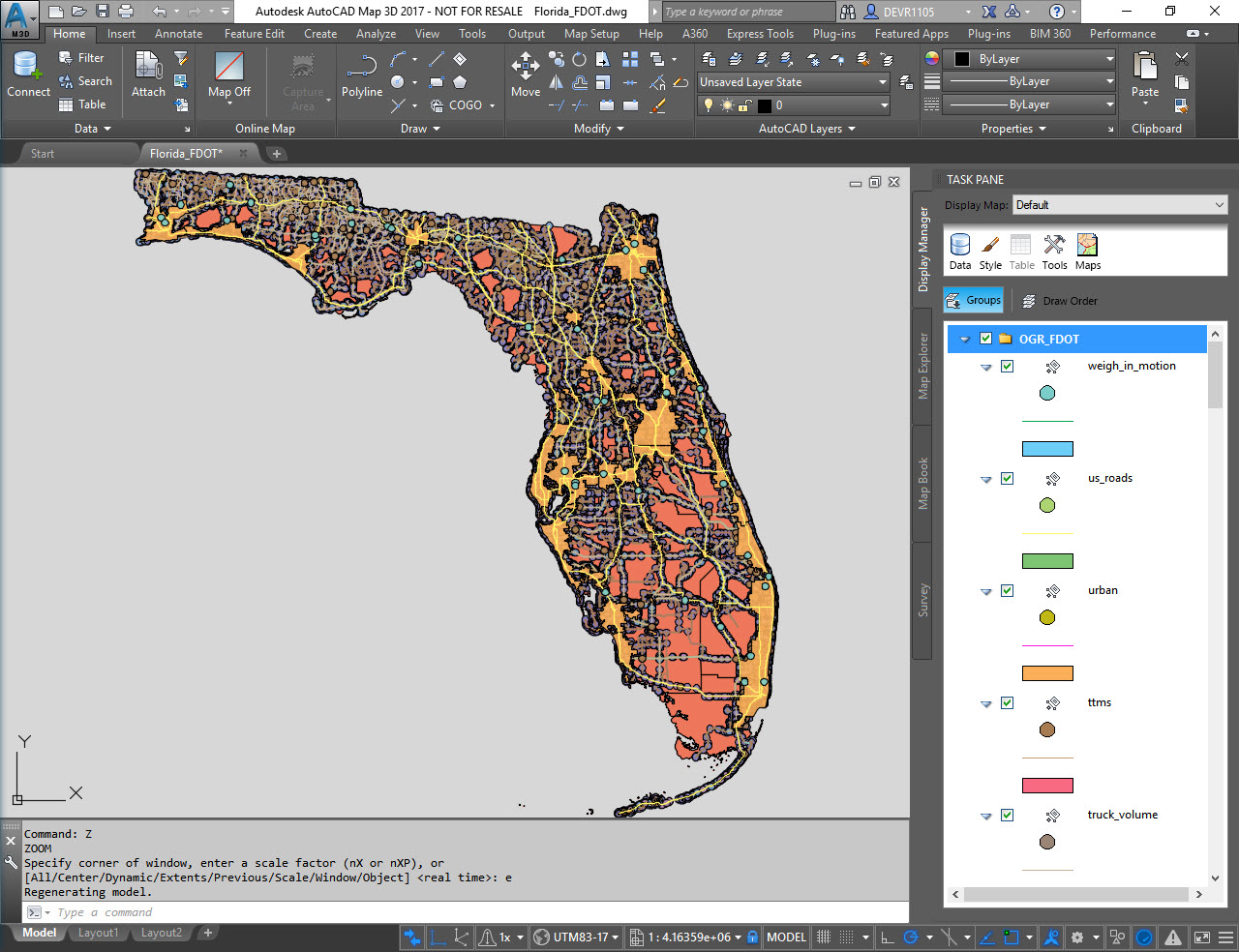Click the Draw Order button

point(1060,301)
